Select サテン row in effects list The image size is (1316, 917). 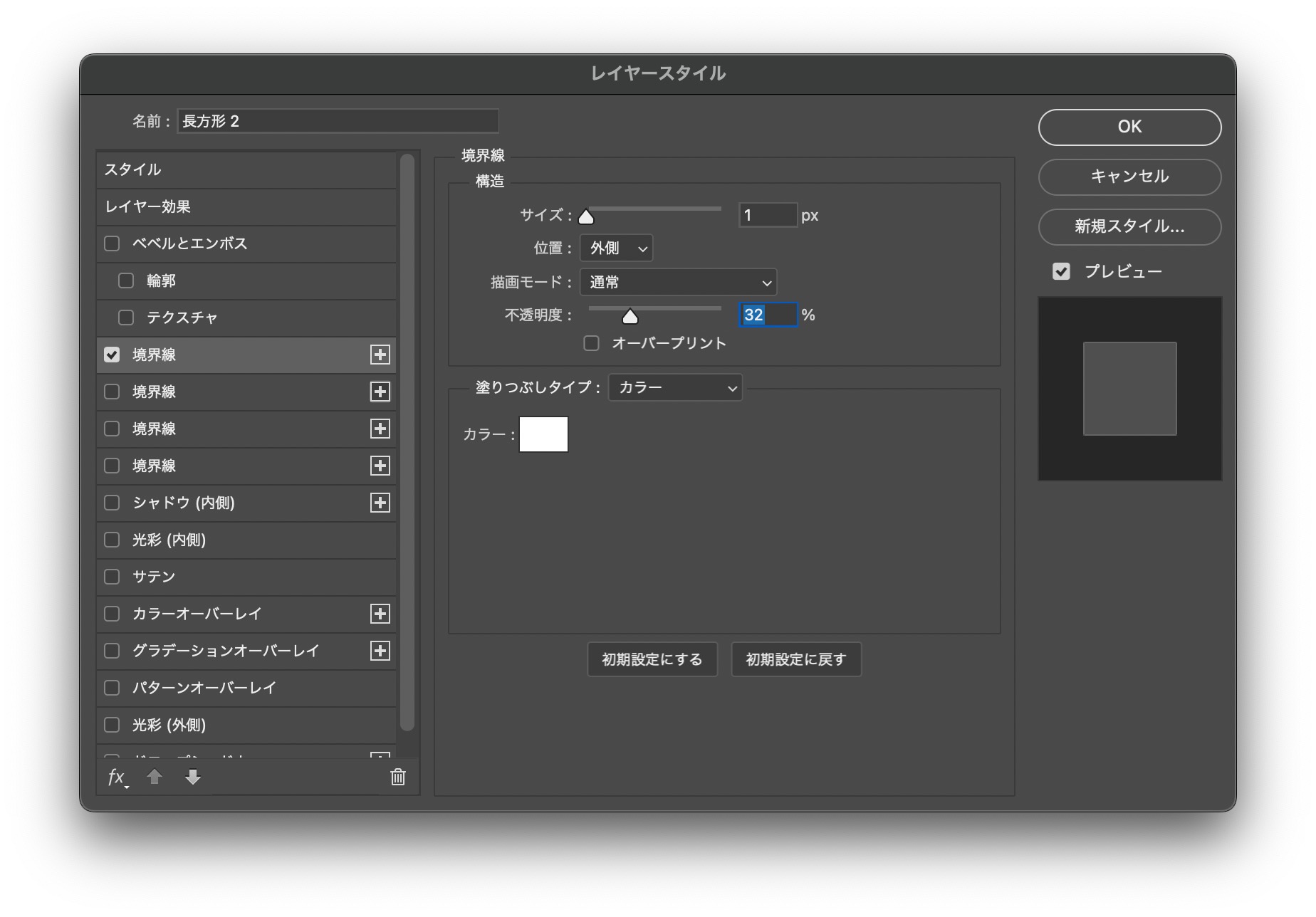[246, 577]
